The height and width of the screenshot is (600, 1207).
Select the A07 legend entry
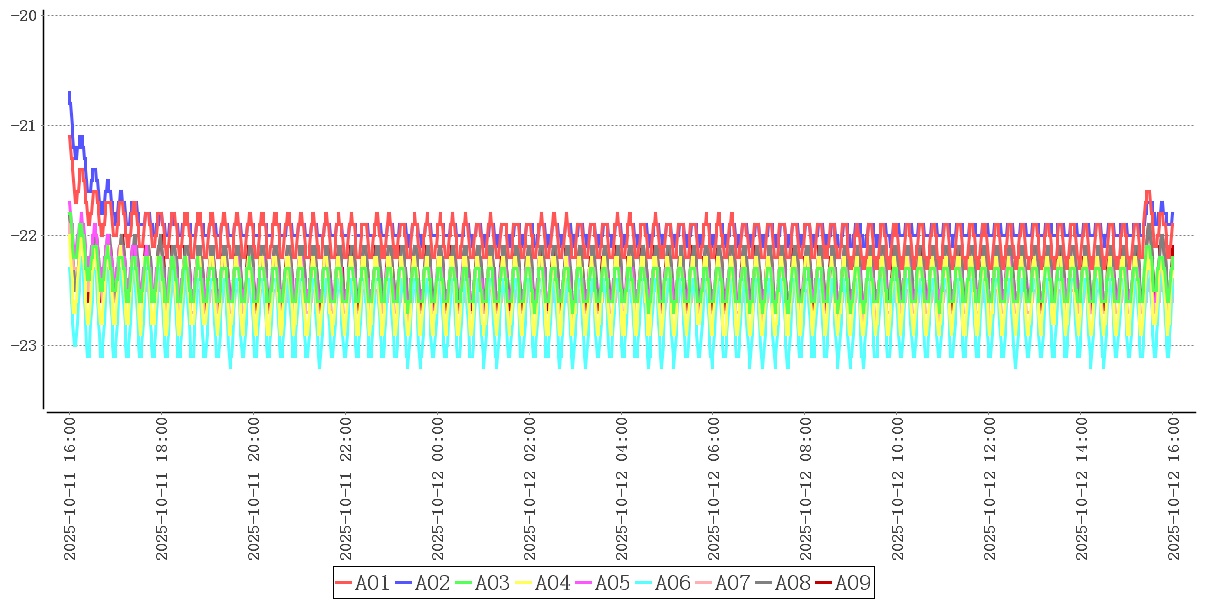click(723, 583)
